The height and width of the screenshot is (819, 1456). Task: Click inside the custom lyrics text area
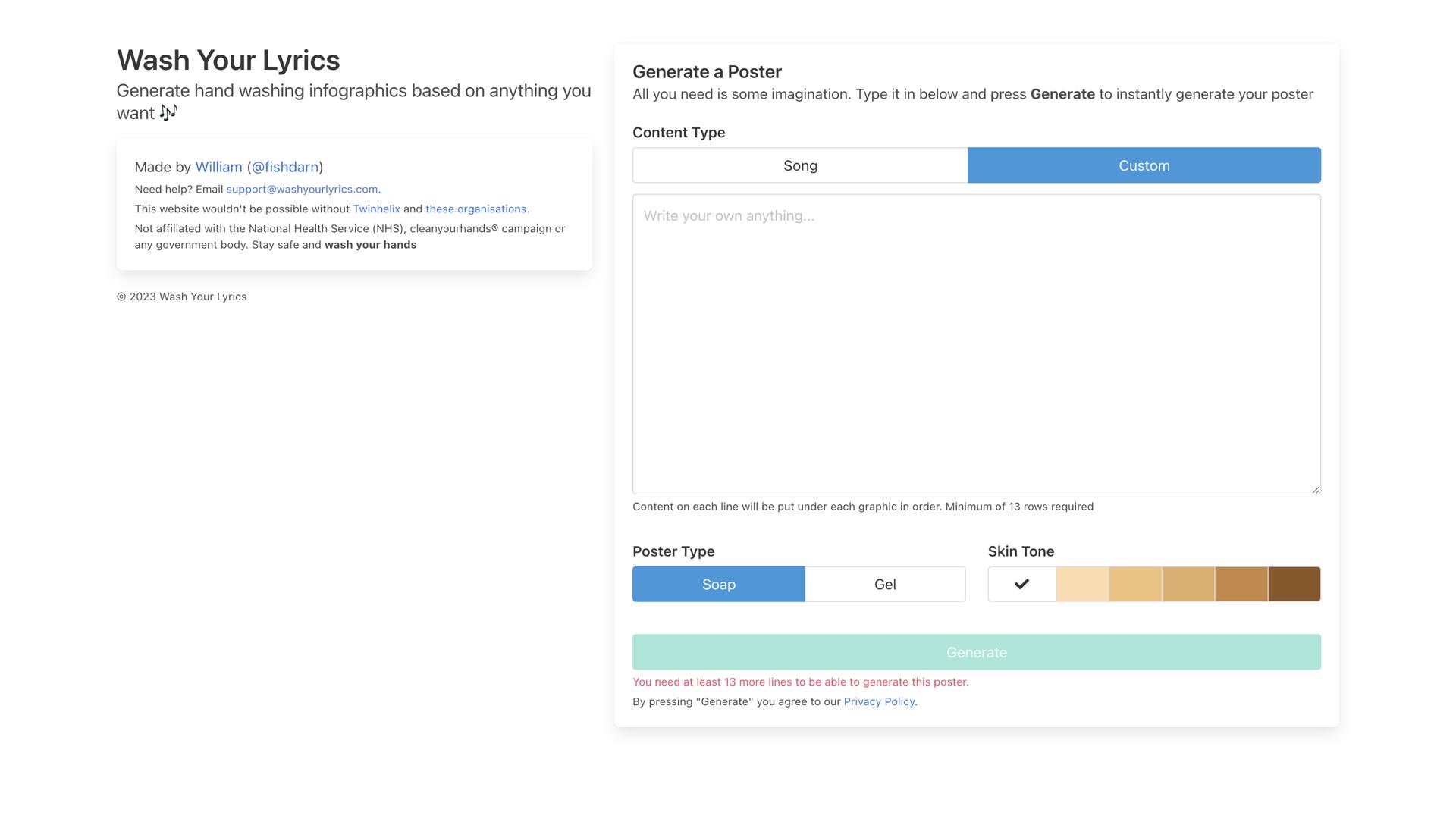click(x=976, y=344)
